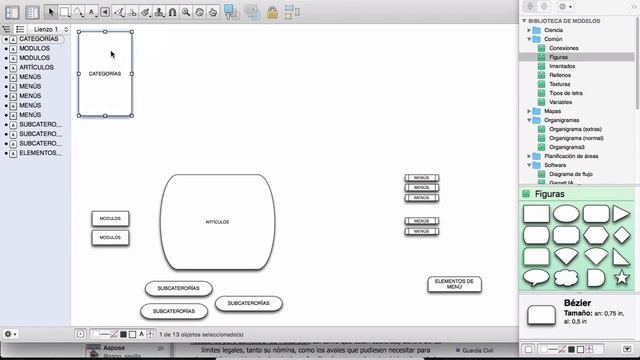Click the dark fill swatch in status bar

(123, 334)
